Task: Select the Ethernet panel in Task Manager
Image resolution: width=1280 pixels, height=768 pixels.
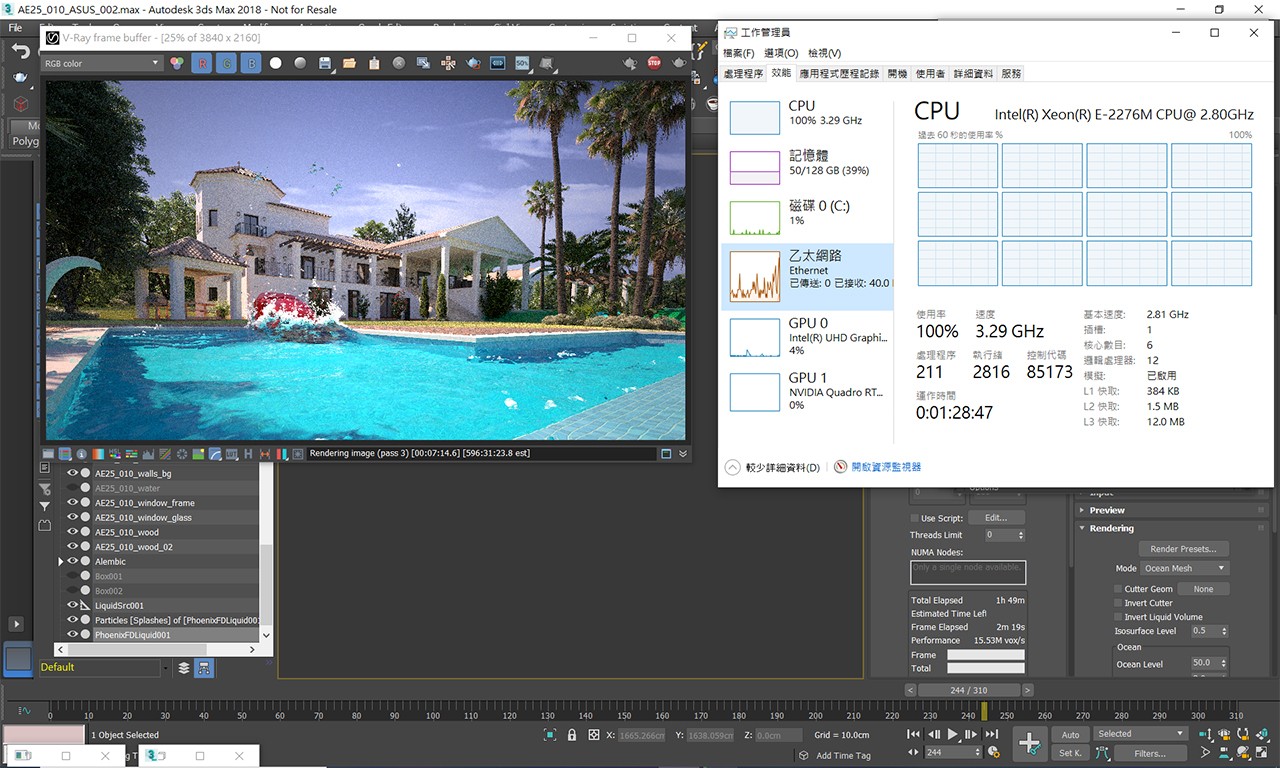Action: (x=806, y=275)
